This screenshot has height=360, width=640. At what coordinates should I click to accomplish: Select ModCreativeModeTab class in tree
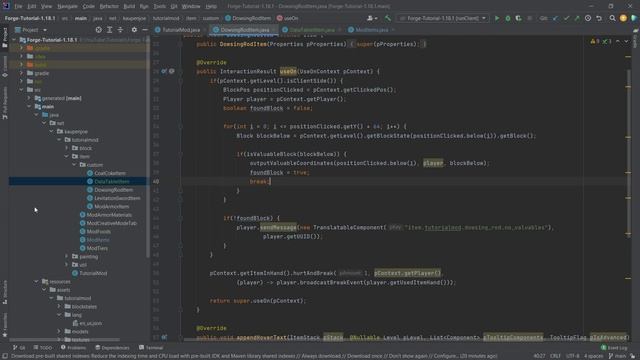coord(111,223)
